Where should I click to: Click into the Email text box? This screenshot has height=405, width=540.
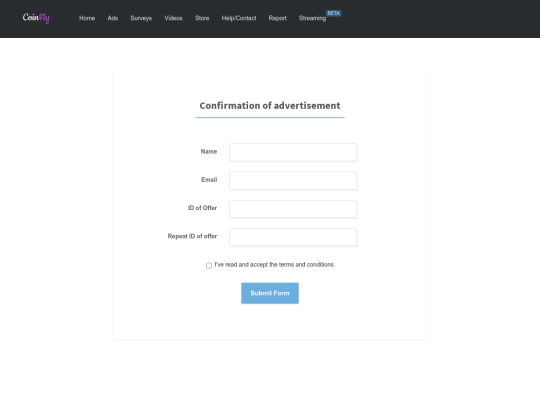293,180
